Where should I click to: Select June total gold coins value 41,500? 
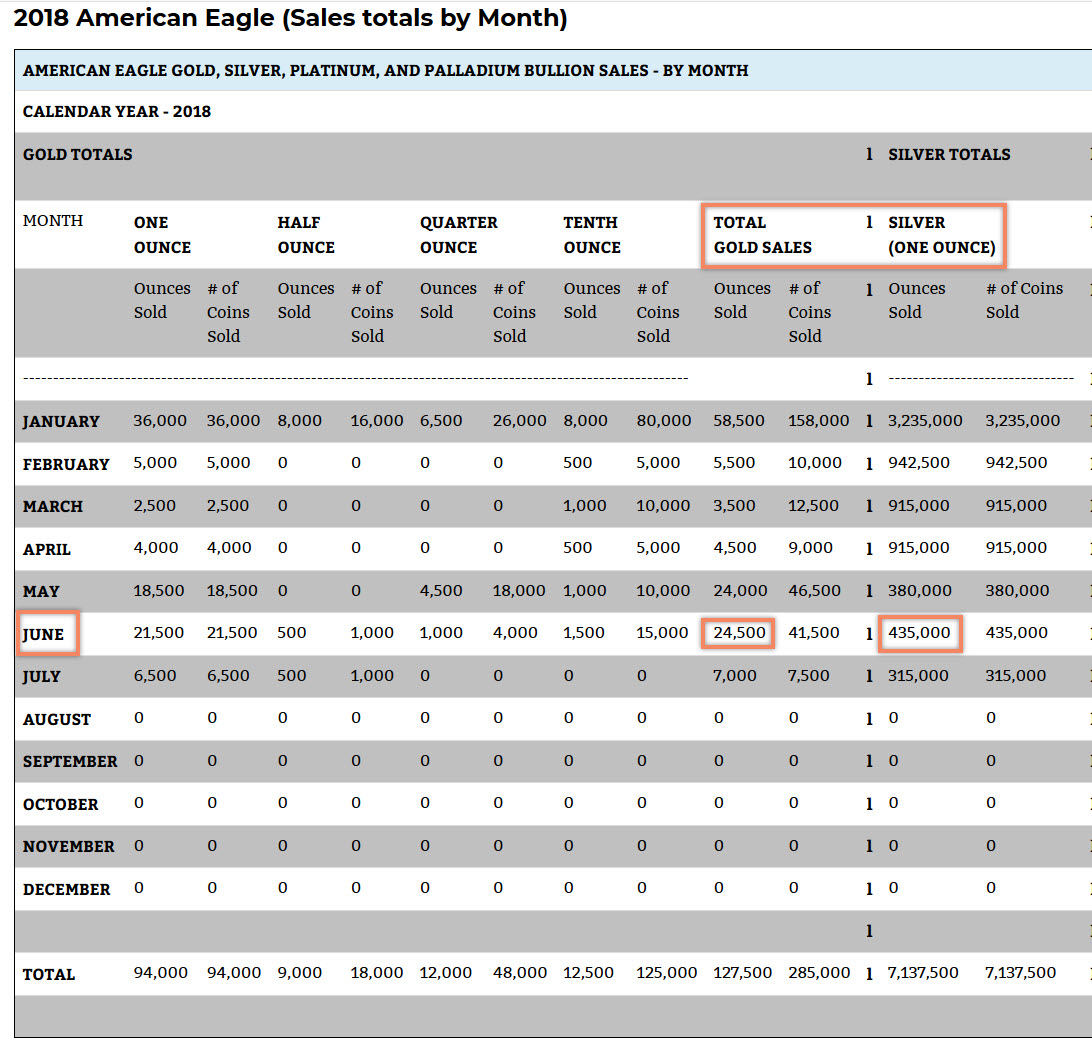point(813,633)
